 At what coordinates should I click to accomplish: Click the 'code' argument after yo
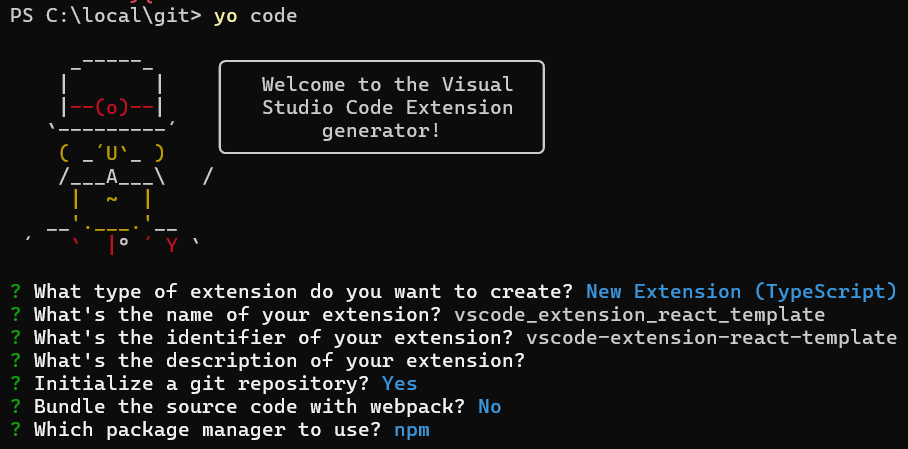pyautogui.click(x=273, y=16)
